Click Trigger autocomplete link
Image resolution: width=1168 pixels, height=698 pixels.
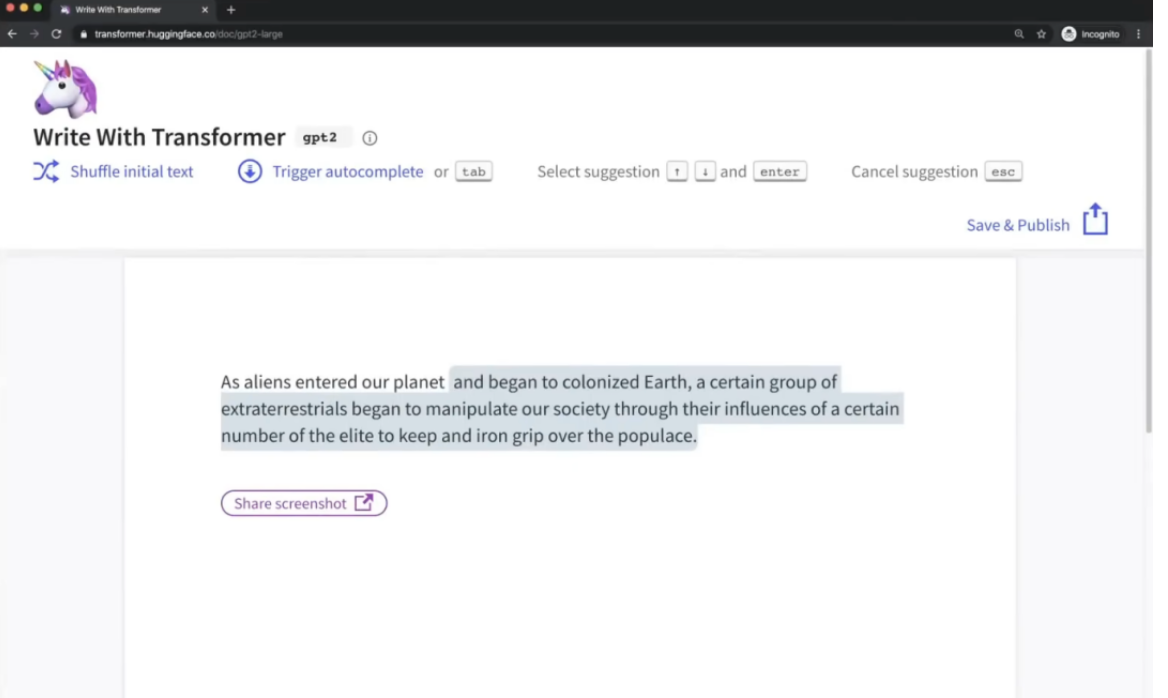click(x=348, y=172)
